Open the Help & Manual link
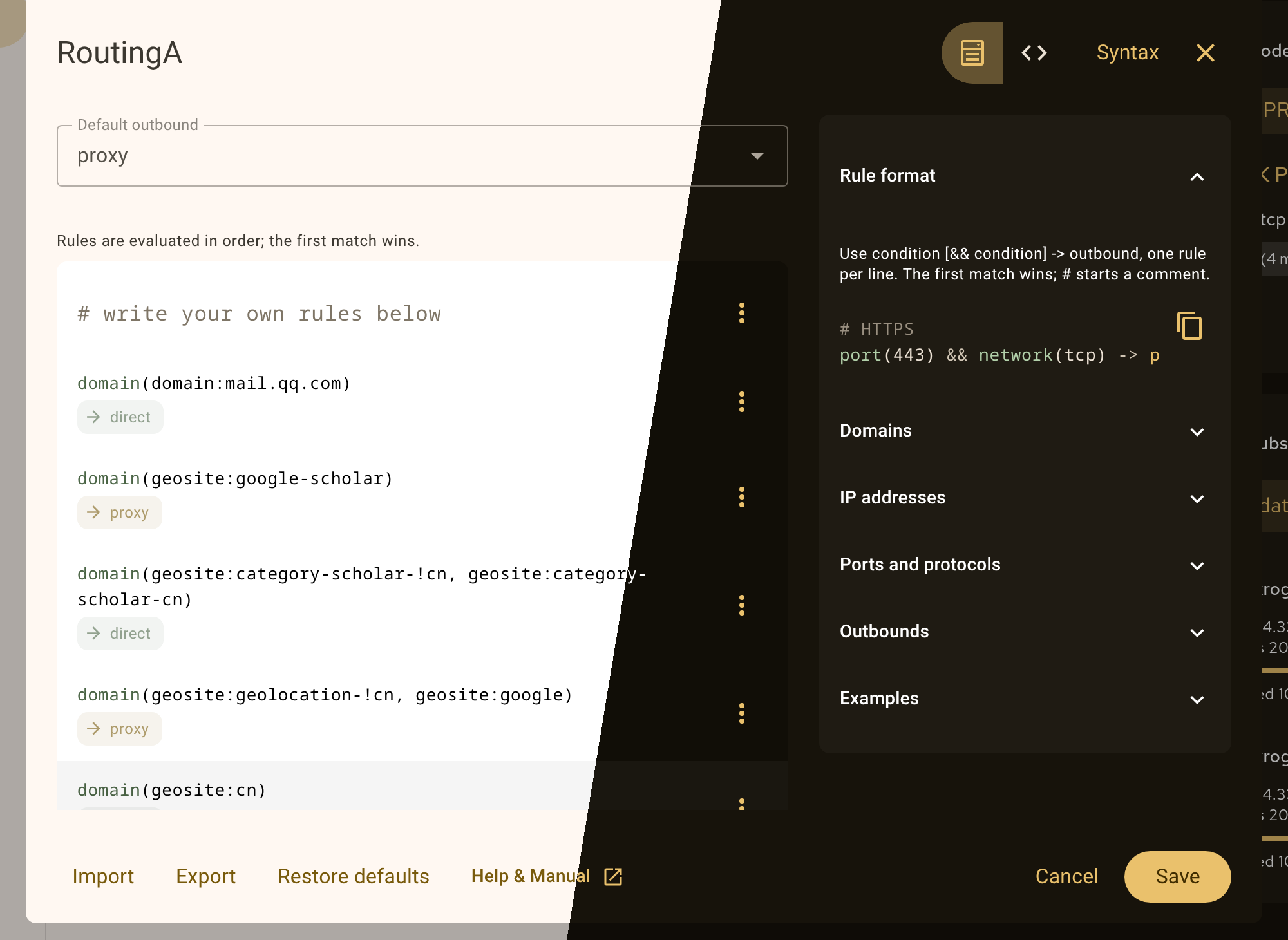 (547, 876)
